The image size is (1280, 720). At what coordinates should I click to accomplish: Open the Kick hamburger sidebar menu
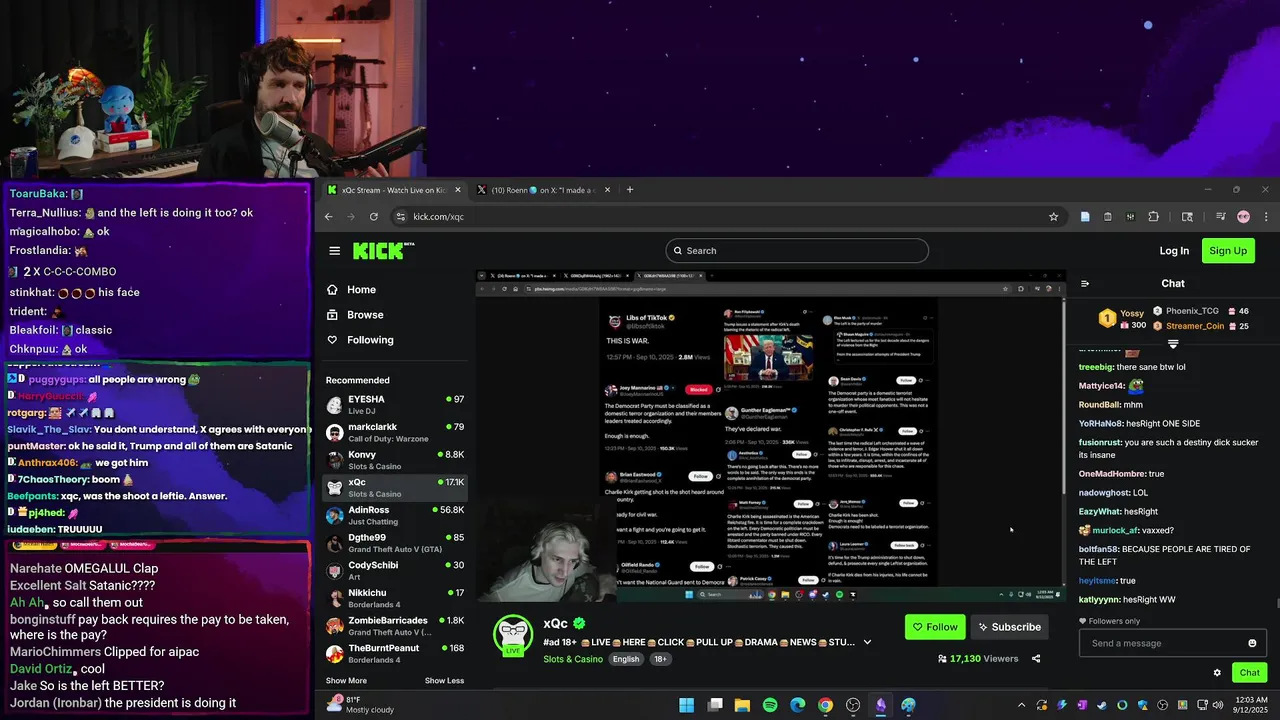[x=334, y=251]
